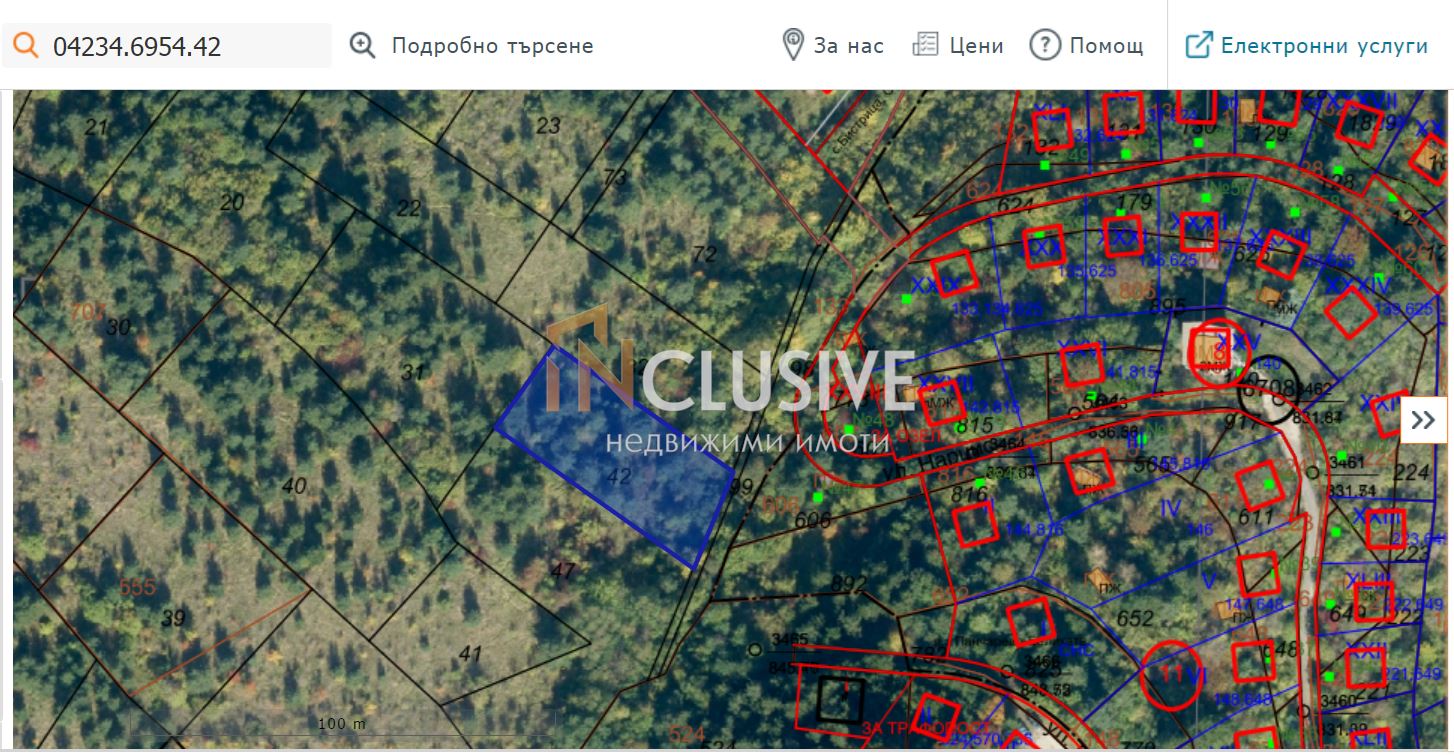This screenshot has width=1454, height=755.
Task: Expand the side panel with double chevron
Action: pos(1423,421)
